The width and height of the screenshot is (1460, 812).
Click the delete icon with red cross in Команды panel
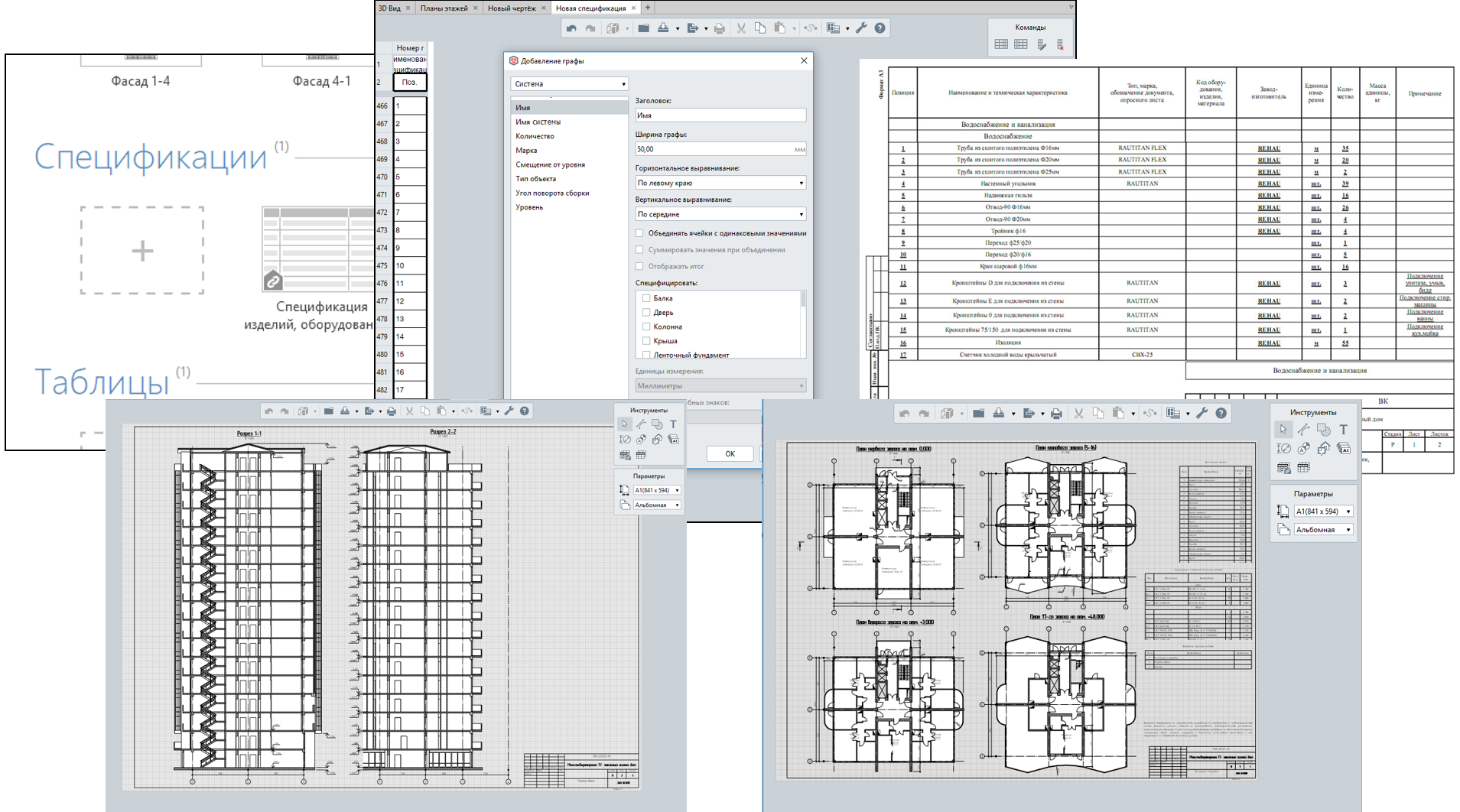point(1060,45)
